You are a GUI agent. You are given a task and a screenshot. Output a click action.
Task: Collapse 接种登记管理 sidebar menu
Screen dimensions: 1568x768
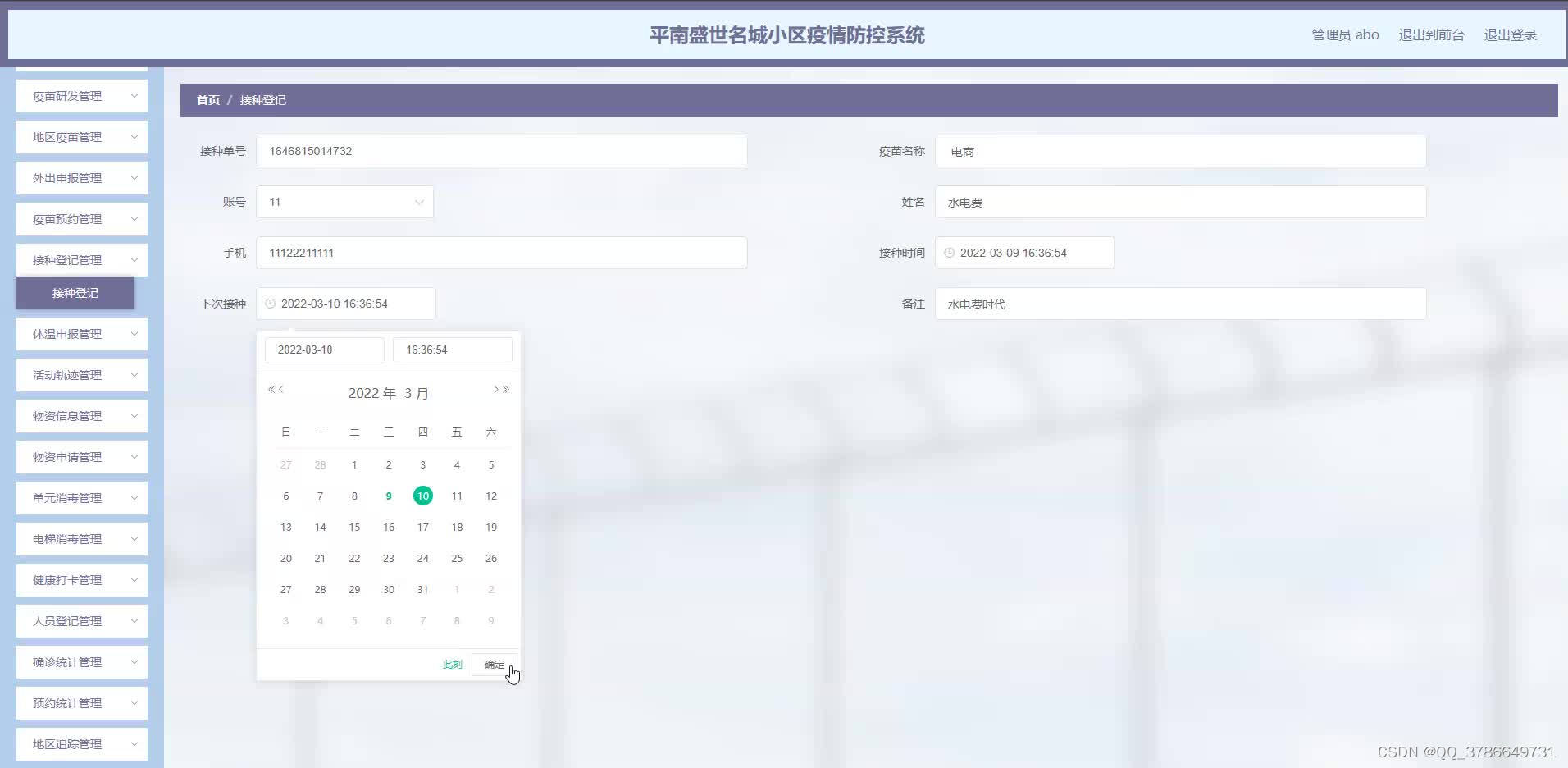pyautogui.click(x=82, y=260)
